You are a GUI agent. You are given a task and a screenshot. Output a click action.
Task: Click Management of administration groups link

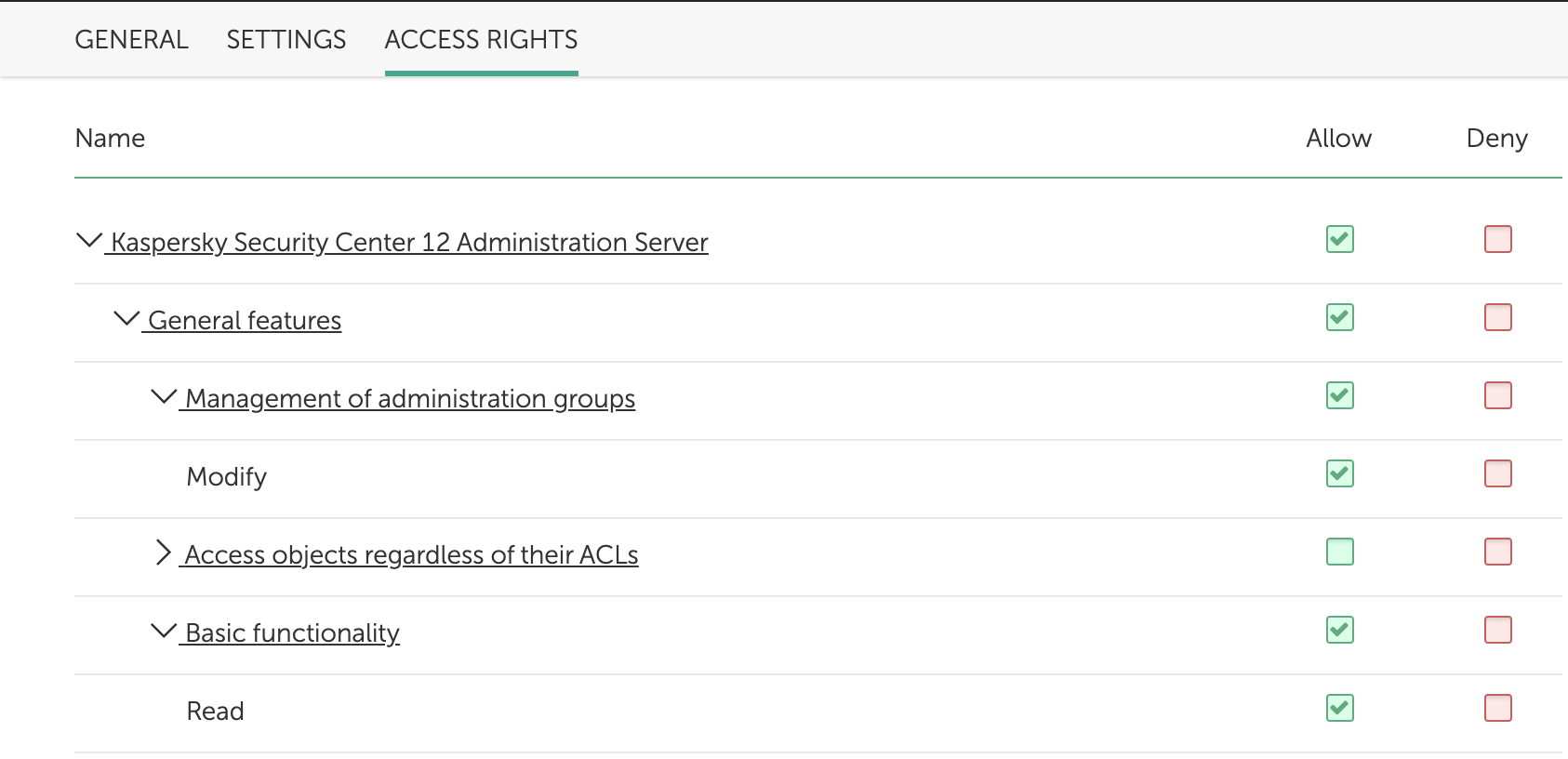tap(410, 399)
